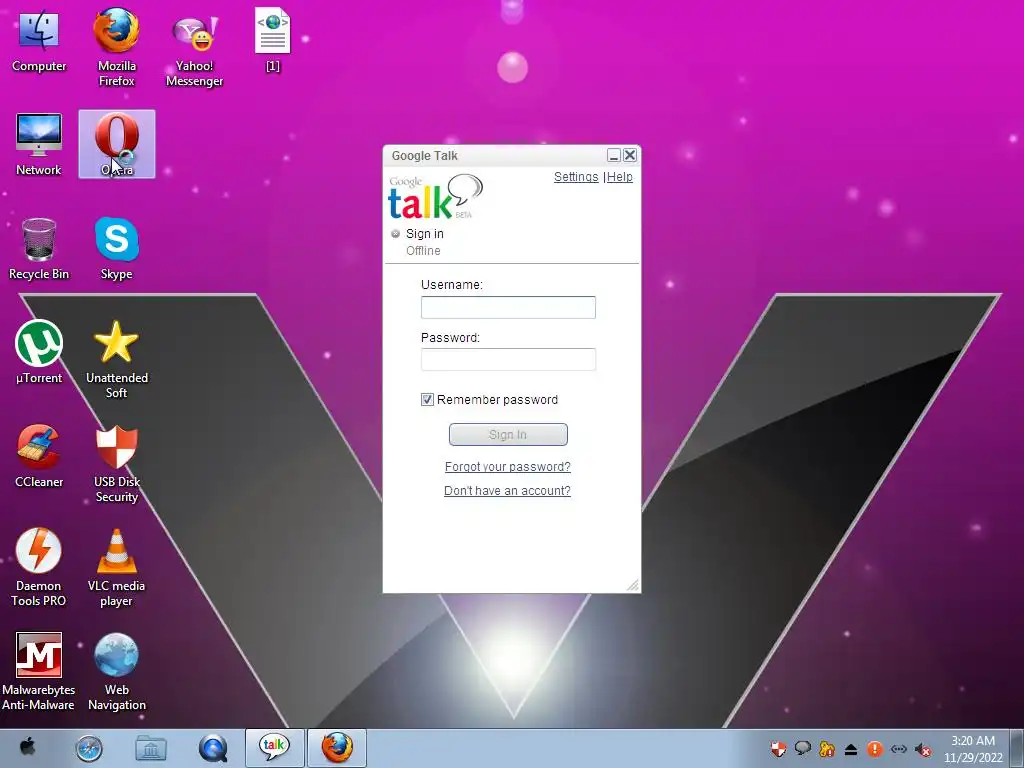Screen dimensions: 1024x768
Task: Open VLC media player shortcut
Action: [116, 567]
